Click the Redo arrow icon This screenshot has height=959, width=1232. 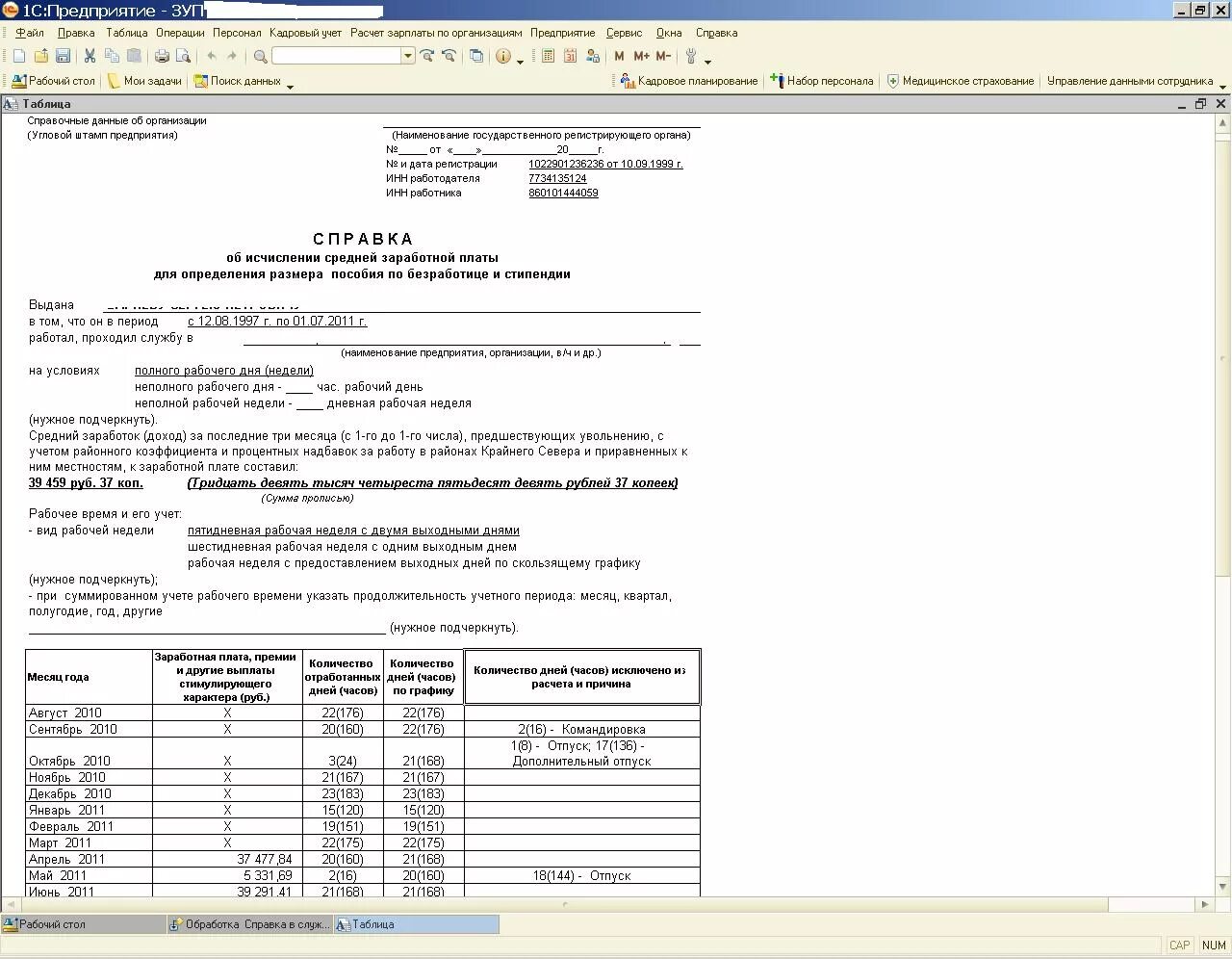pos(232,56)
